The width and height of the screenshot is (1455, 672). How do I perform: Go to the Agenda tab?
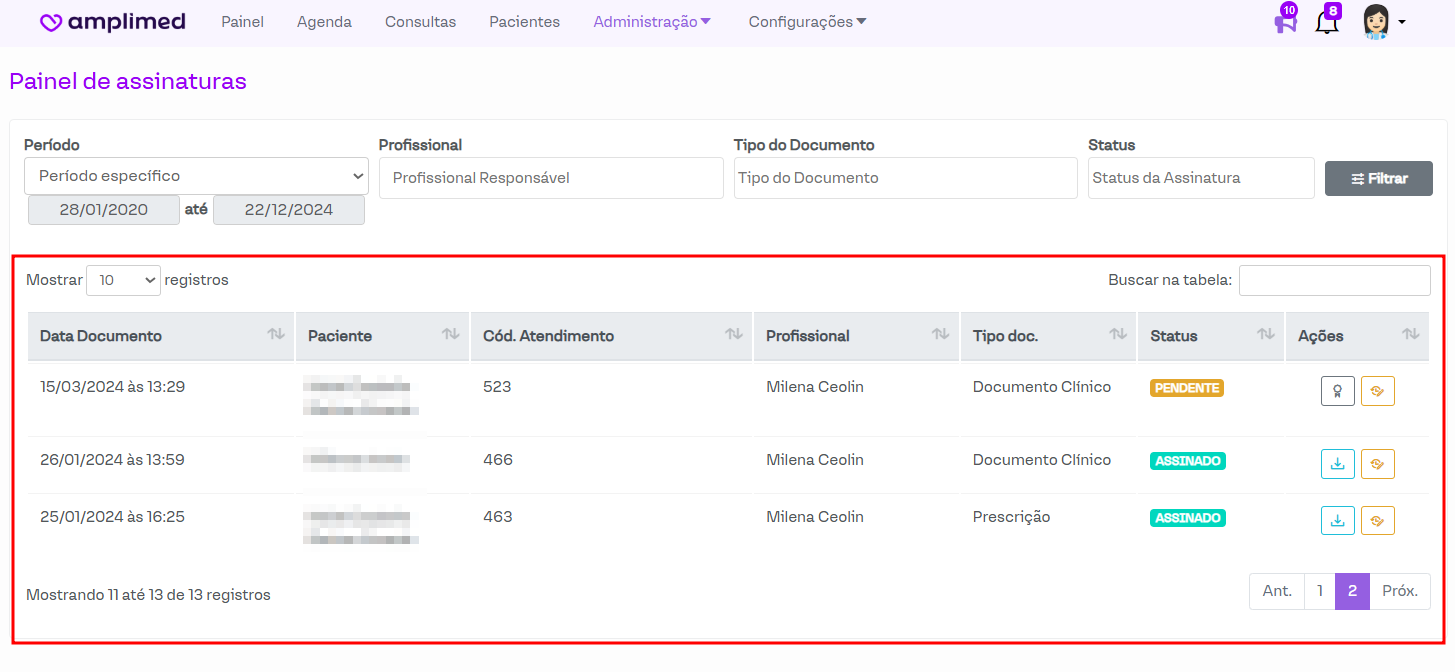(x=324, y=22)
